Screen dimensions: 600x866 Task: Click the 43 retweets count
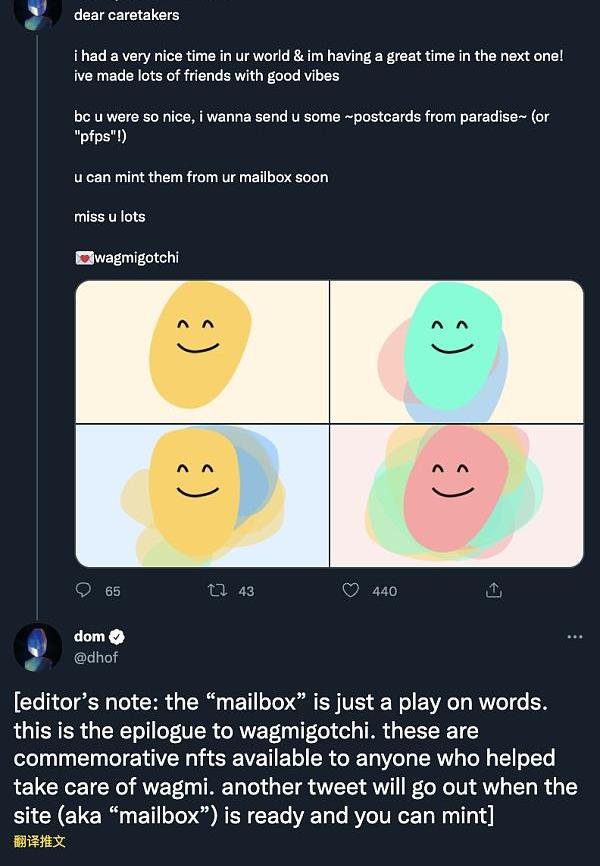246,591
